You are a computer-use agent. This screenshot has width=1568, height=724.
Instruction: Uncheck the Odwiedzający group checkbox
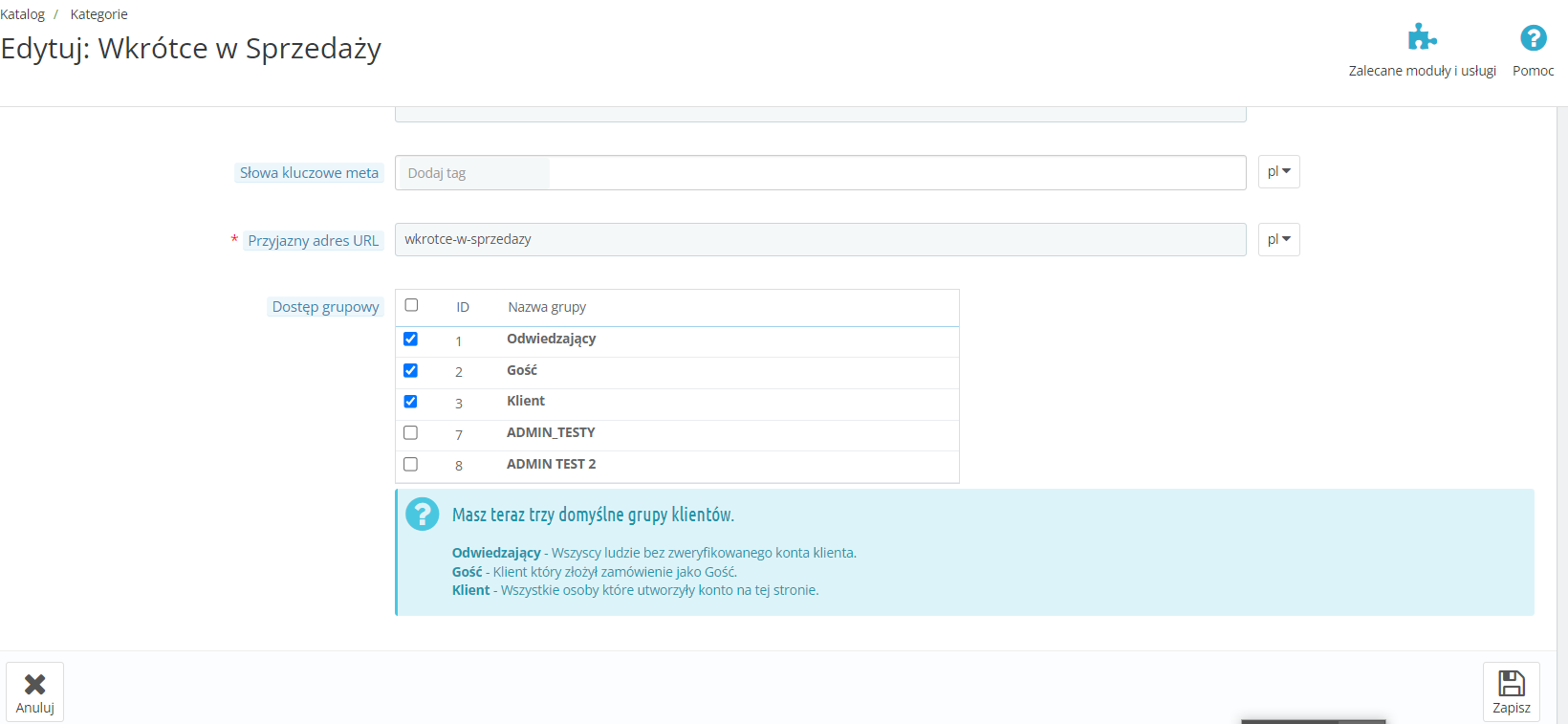[x=410, y=339]
